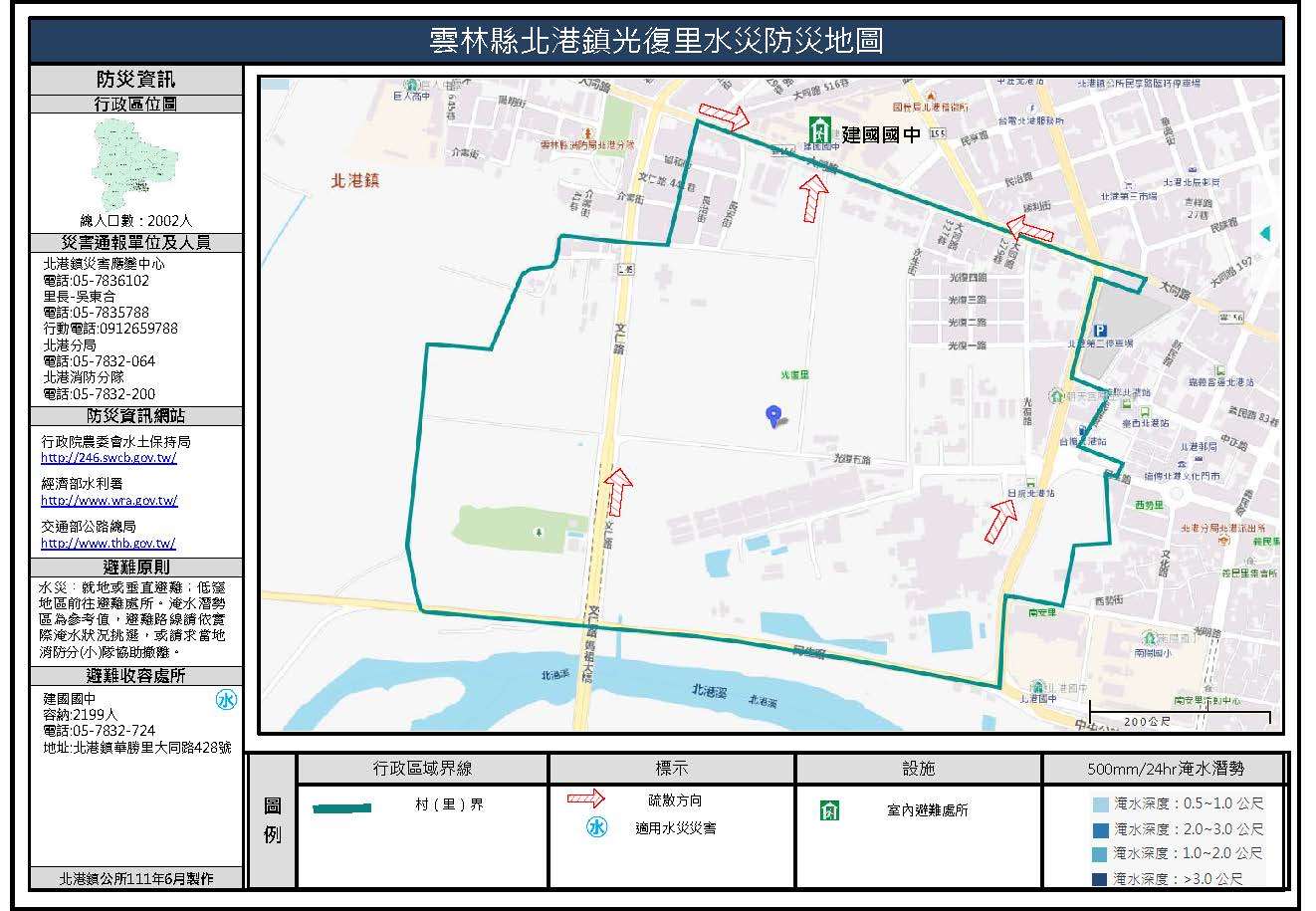Click the 行政院農委會水土保持局 label
The width and height of the screenshot is (1316, 911).
(115, 441)
